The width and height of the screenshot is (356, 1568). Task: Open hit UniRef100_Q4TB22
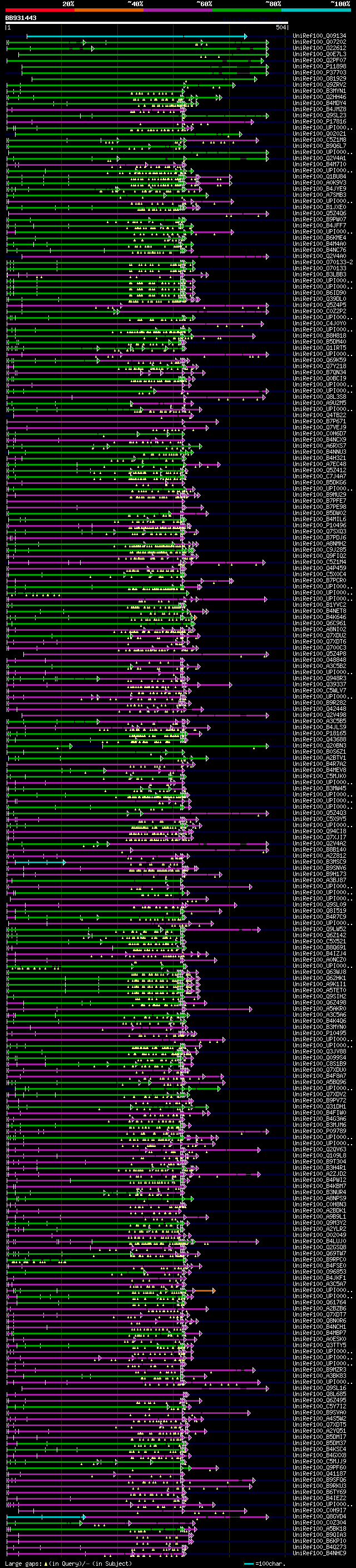point(319,415)
